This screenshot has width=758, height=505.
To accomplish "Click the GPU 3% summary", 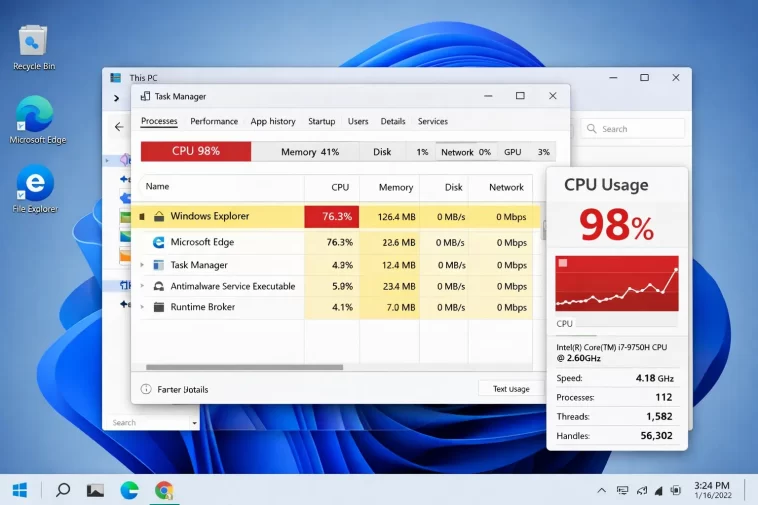I will pyautogui.click(x=526, y=152).
